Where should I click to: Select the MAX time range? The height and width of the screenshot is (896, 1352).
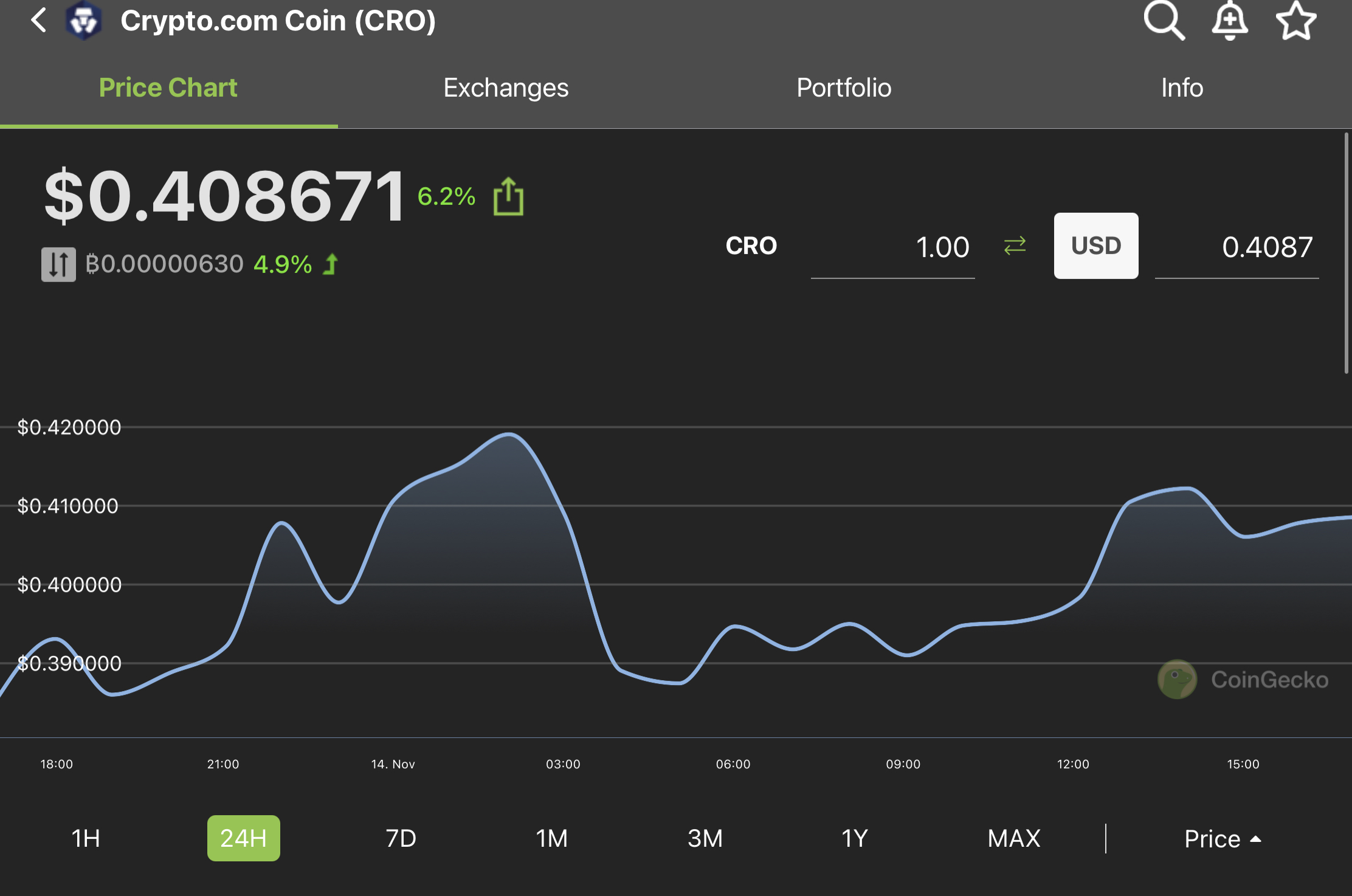point(1014,838)
